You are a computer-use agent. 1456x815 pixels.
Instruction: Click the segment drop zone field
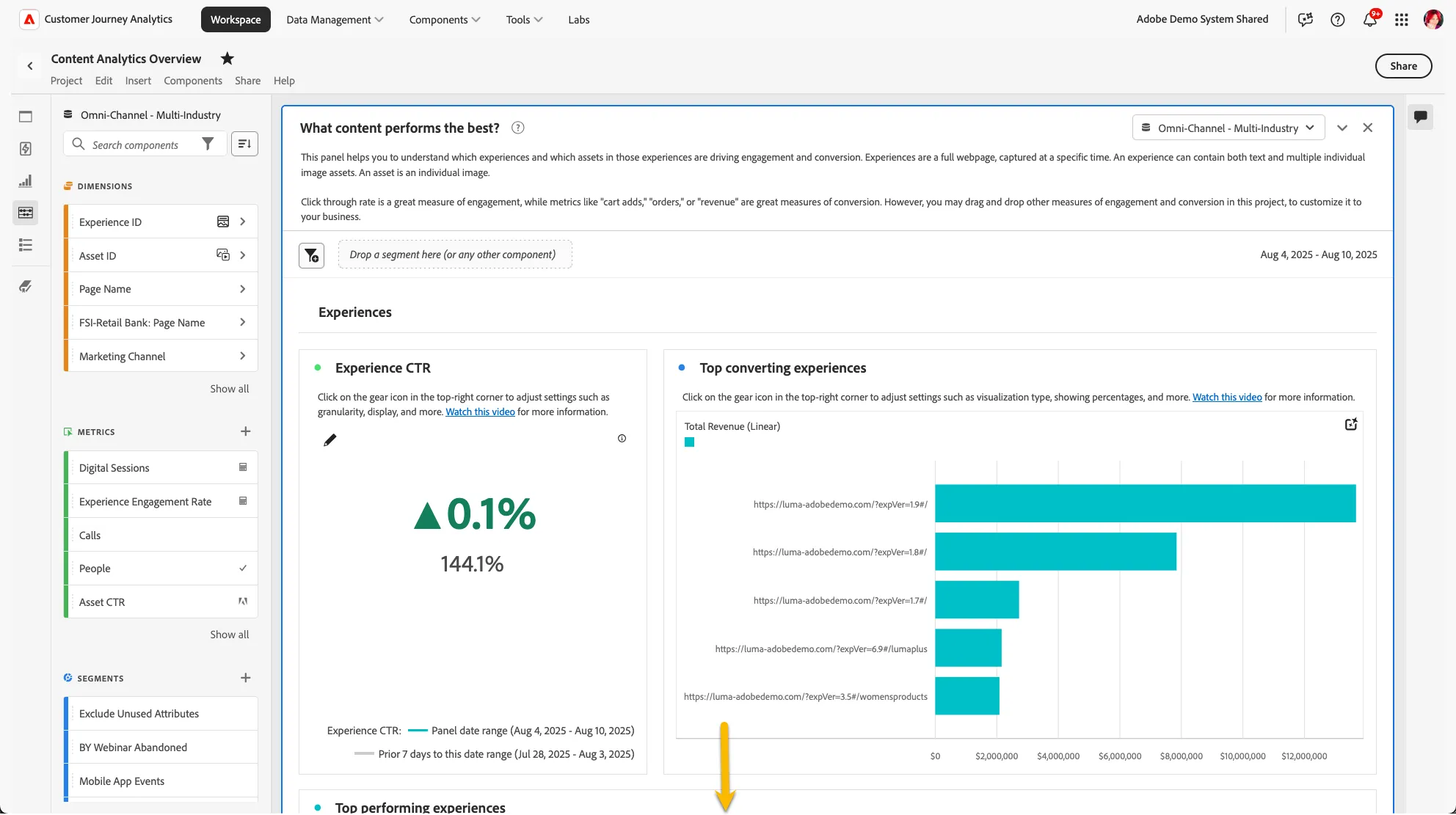[455, 255]
